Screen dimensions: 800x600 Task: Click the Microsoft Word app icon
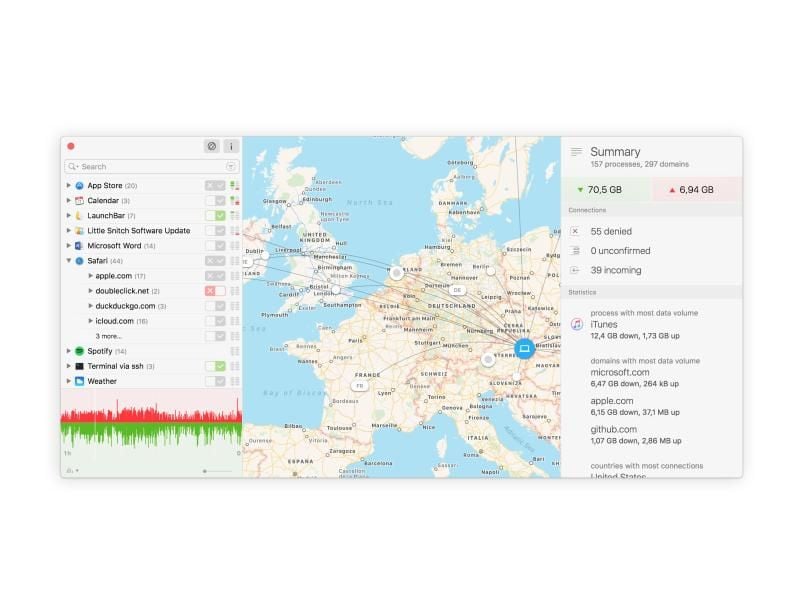tap(80, 246)
